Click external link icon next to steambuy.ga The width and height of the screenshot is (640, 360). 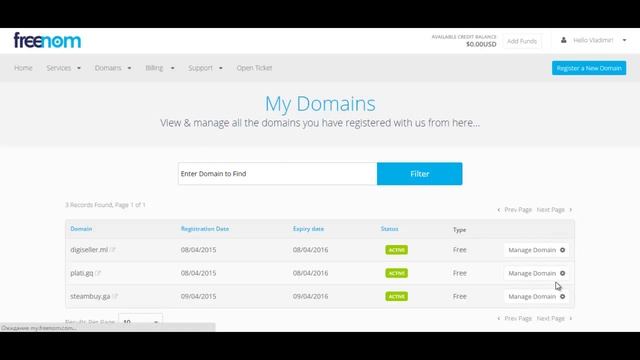coord(115,296)
